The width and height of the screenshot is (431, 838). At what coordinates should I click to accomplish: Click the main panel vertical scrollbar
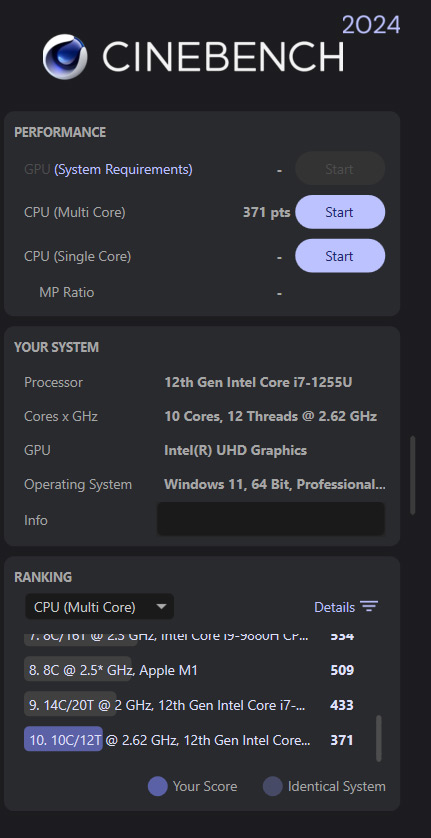tap(413, 475)
